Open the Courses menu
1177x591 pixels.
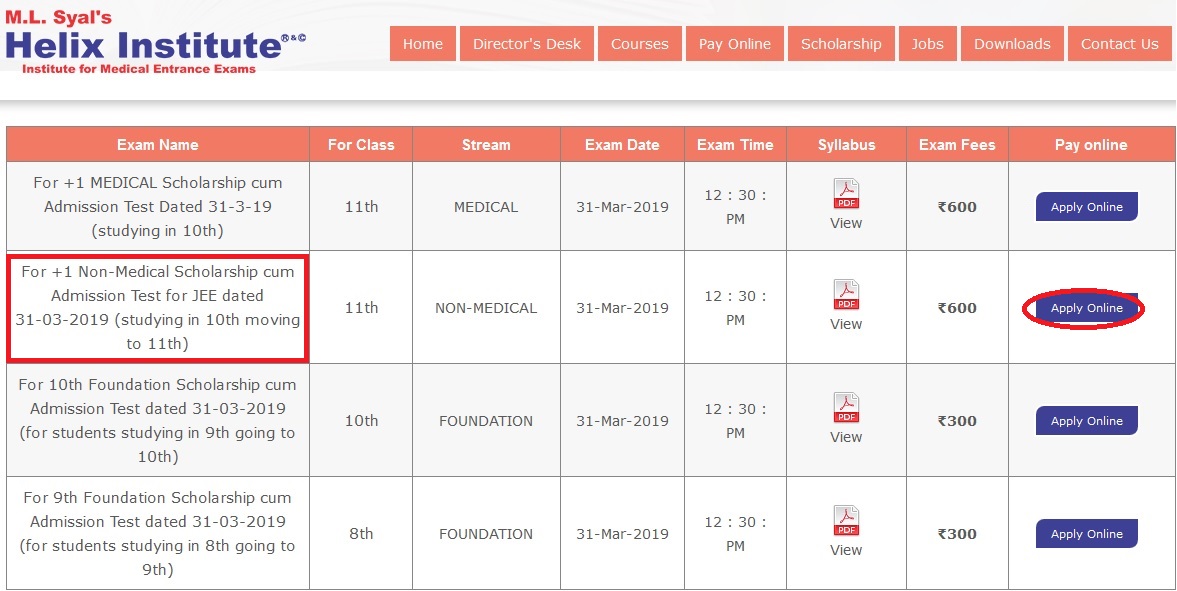(x=639, y=44)
